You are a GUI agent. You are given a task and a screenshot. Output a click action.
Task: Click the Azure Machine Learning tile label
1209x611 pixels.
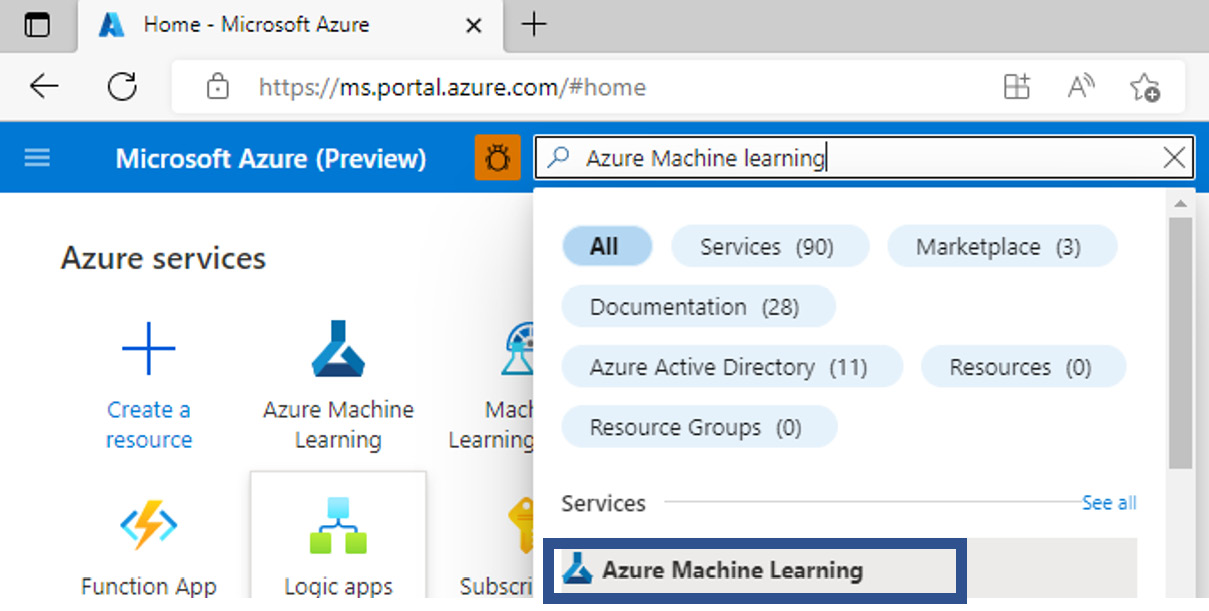click(x=338, y=425)
